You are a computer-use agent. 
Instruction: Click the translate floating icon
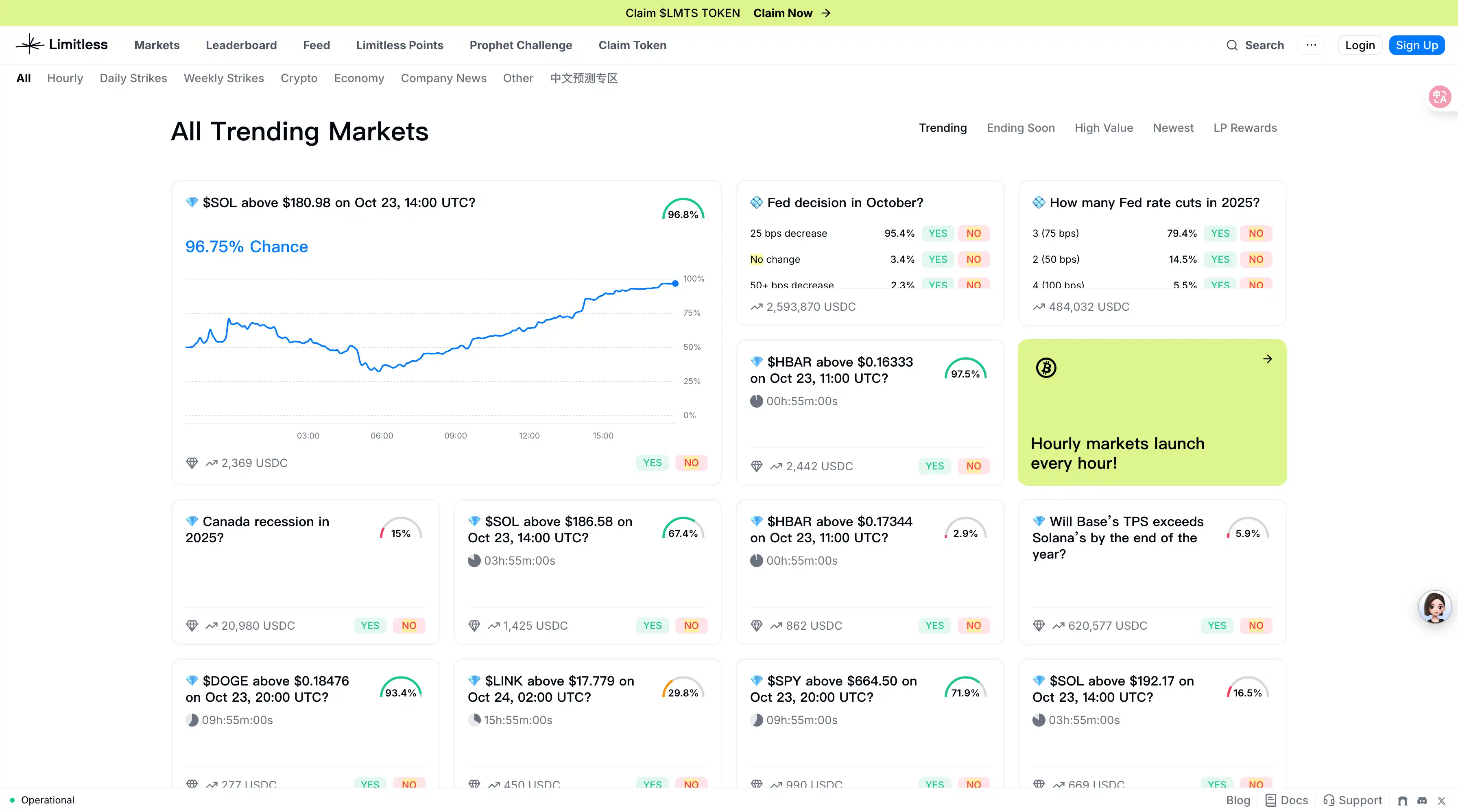pyautogui.click(x=1439, y=97)
